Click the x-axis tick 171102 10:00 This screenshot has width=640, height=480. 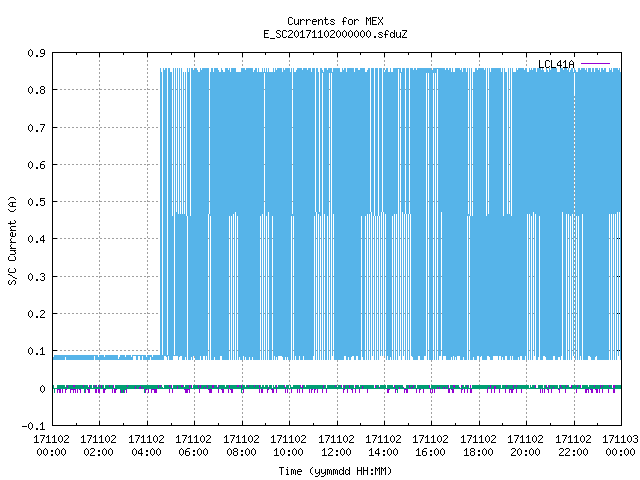[x=289, y=446]
